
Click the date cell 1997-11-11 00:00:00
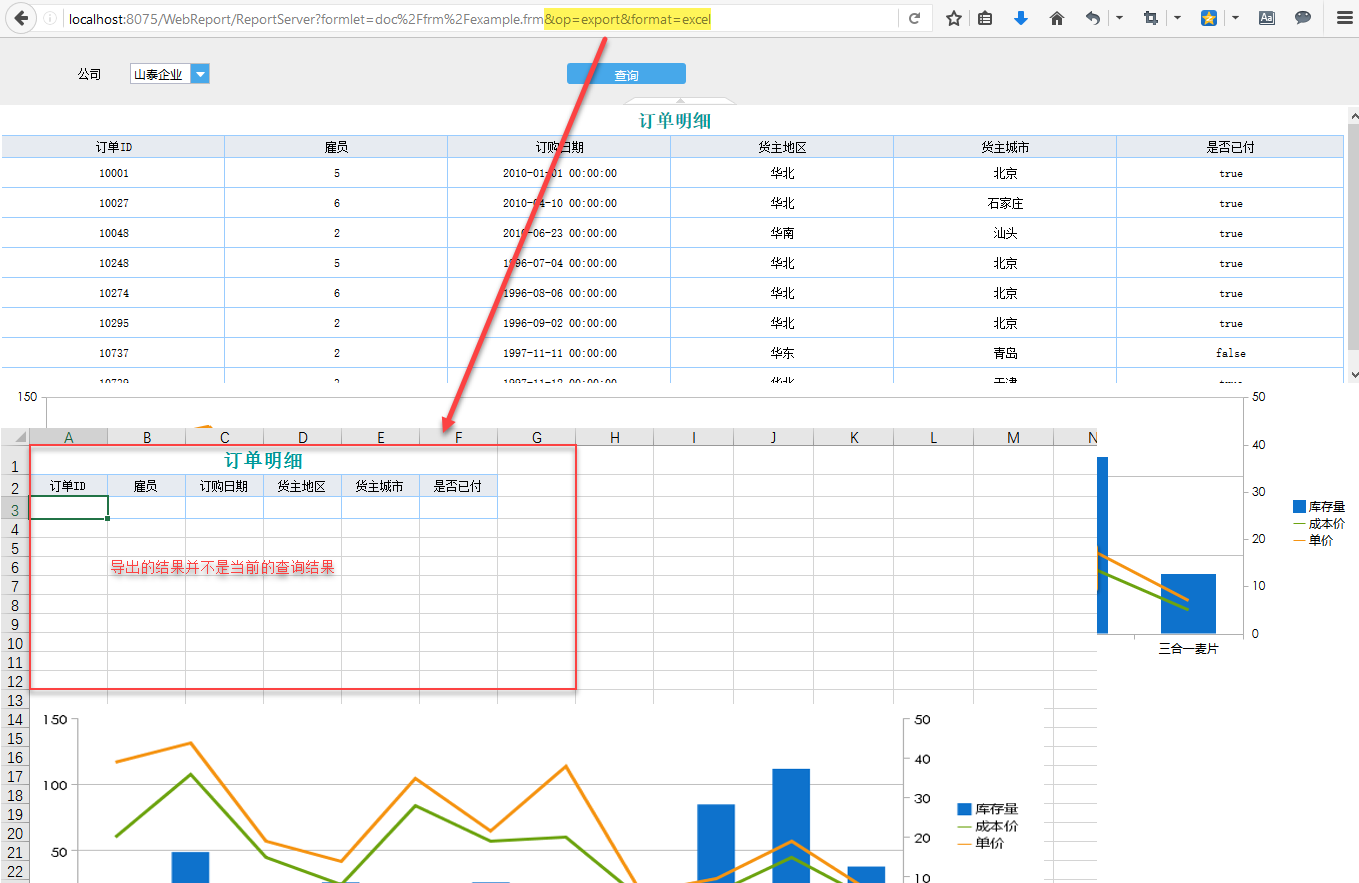[559, 353]
